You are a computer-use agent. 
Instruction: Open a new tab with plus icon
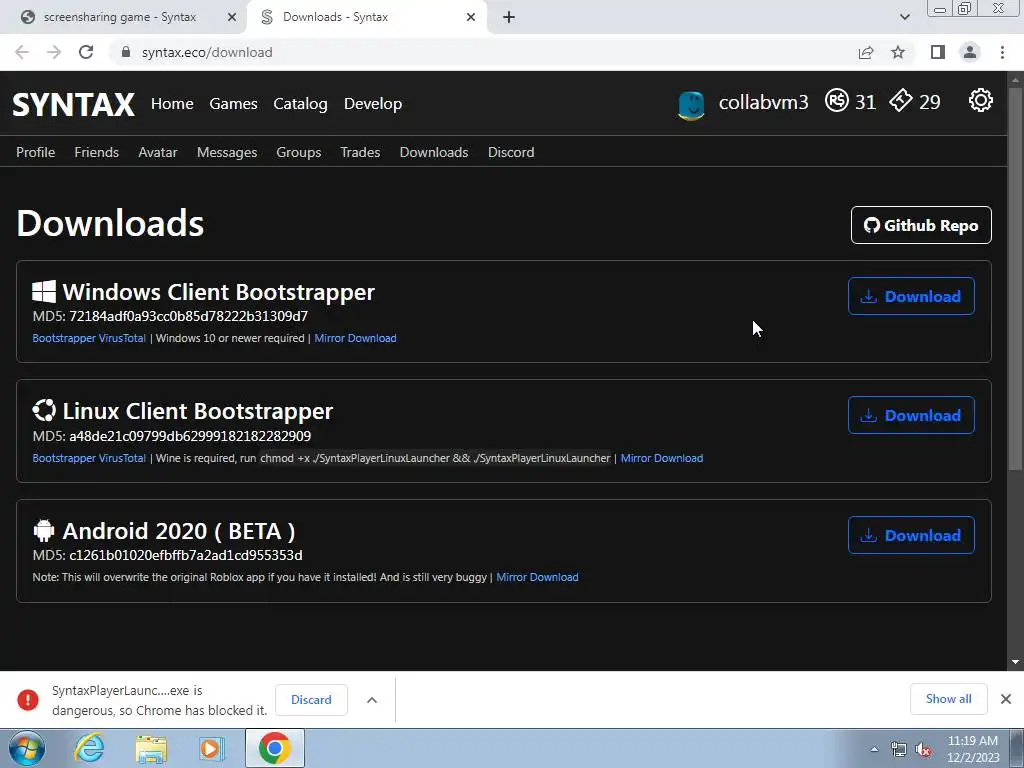pyautogui.click(x=509, y=17)
